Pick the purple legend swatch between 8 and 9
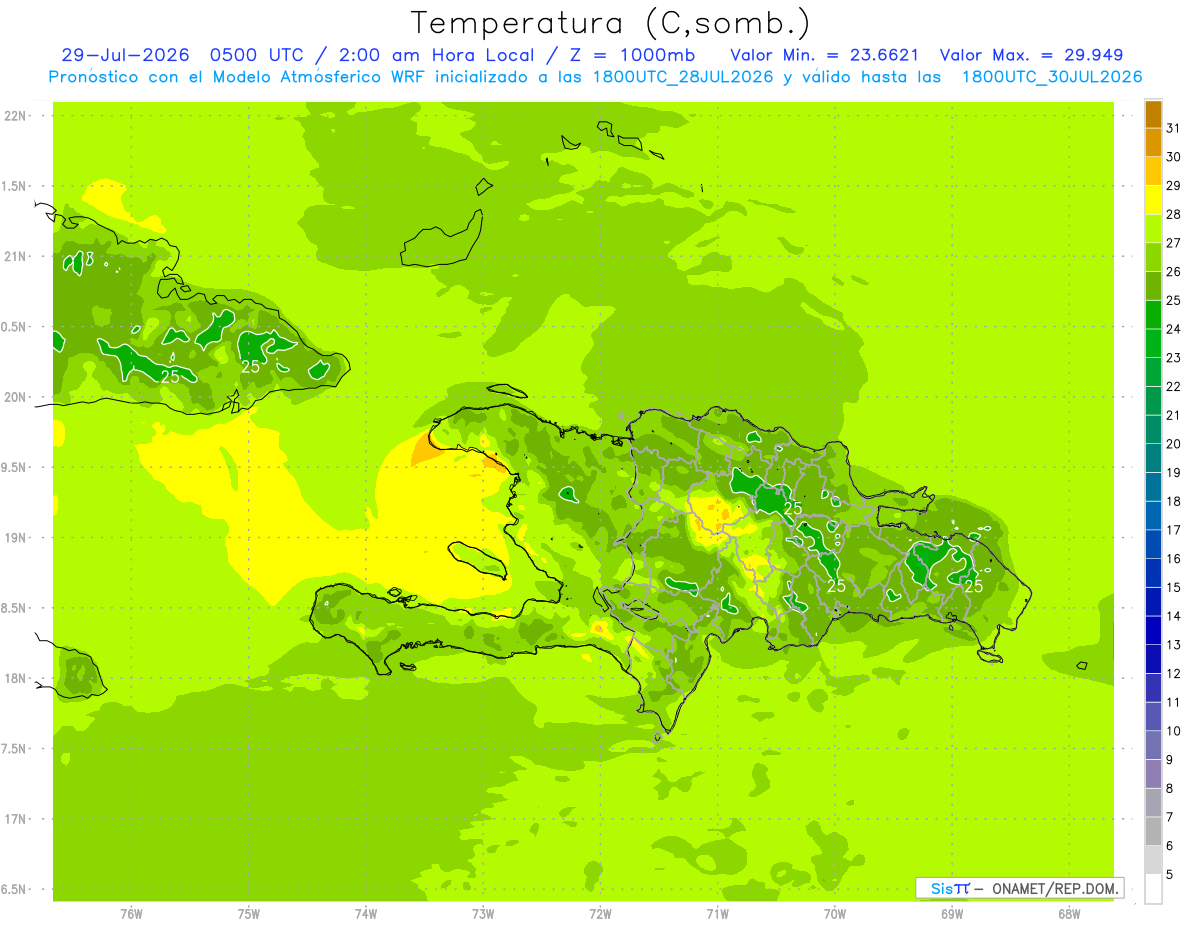The height and width of the screenshot is (927, 1200). (x=1153, y=774)
